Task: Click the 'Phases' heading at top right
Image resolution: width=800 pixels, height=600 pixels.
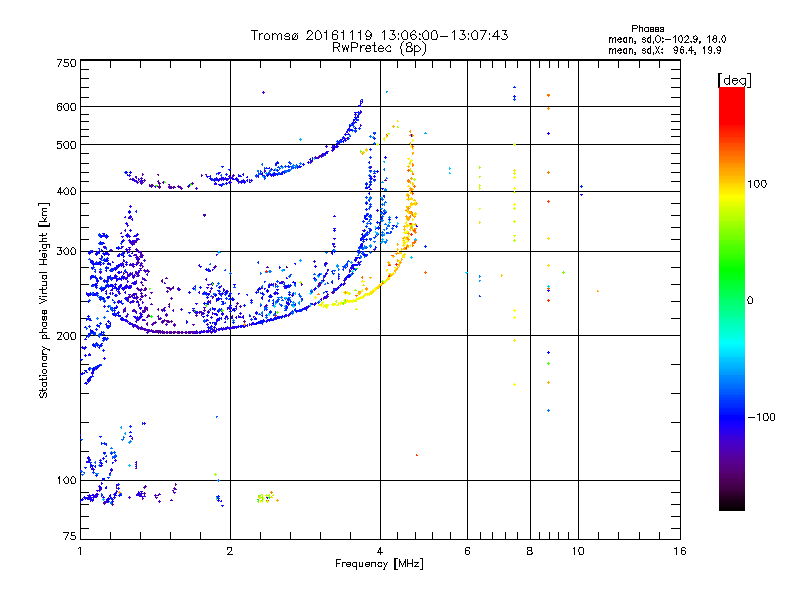Action: [x=647, y=29]
